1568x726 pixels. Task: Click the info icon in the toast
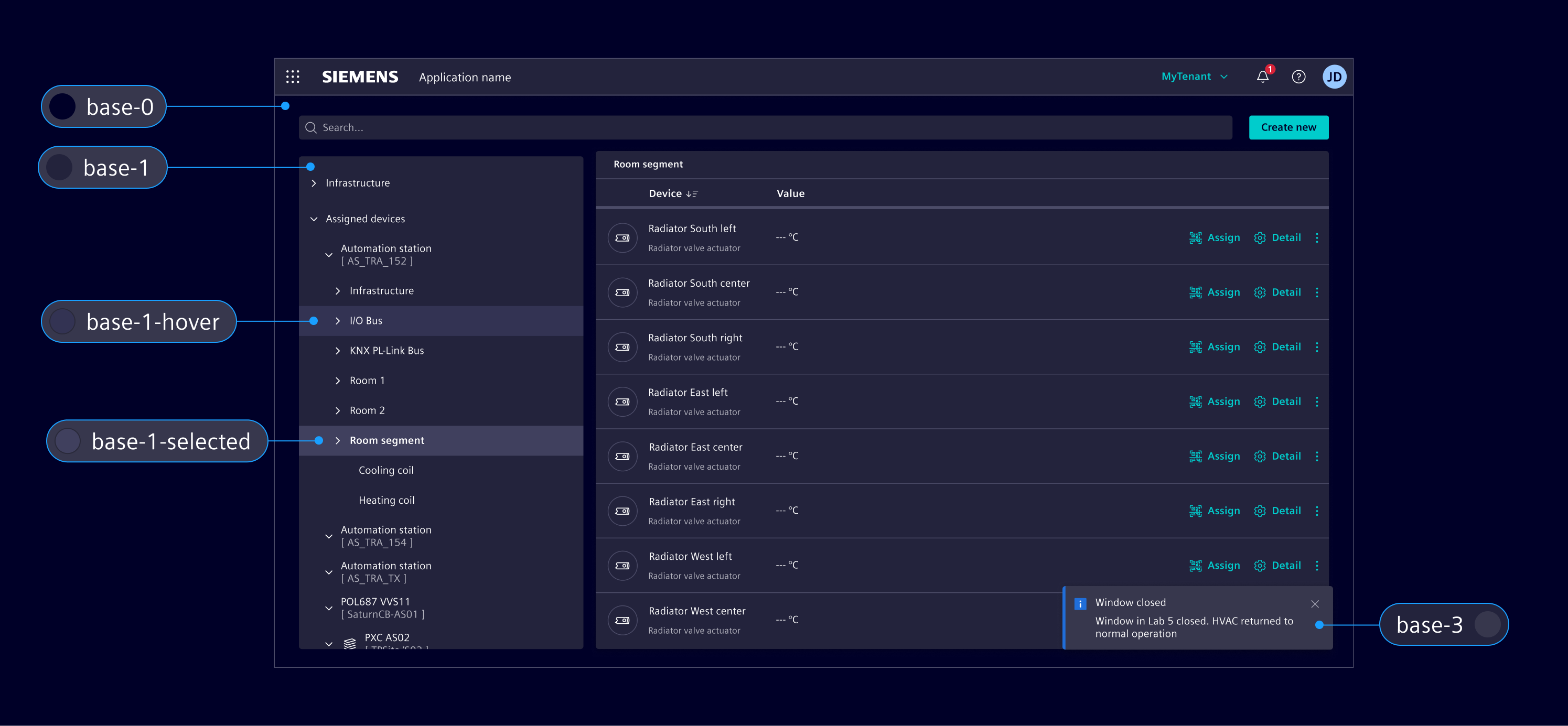tap(1080, 604)
